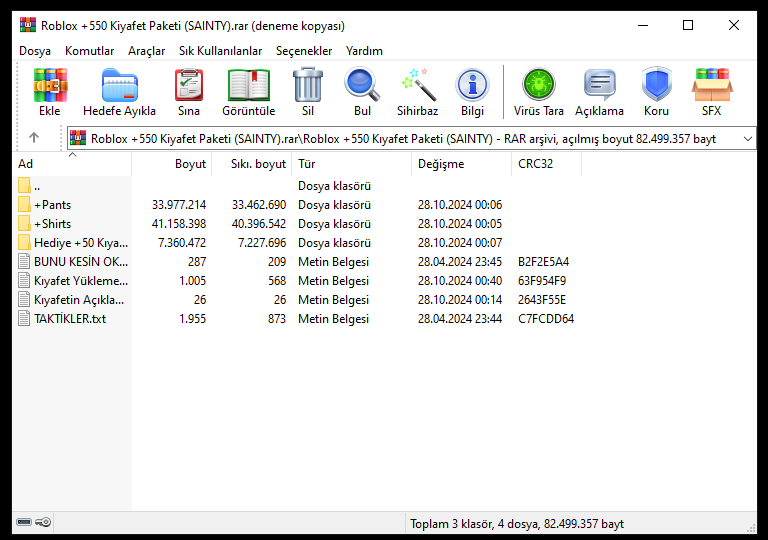Select the Hediye +50 Kıya... folder name
This screenshot has width=768, height=540.
click(81, 243)
